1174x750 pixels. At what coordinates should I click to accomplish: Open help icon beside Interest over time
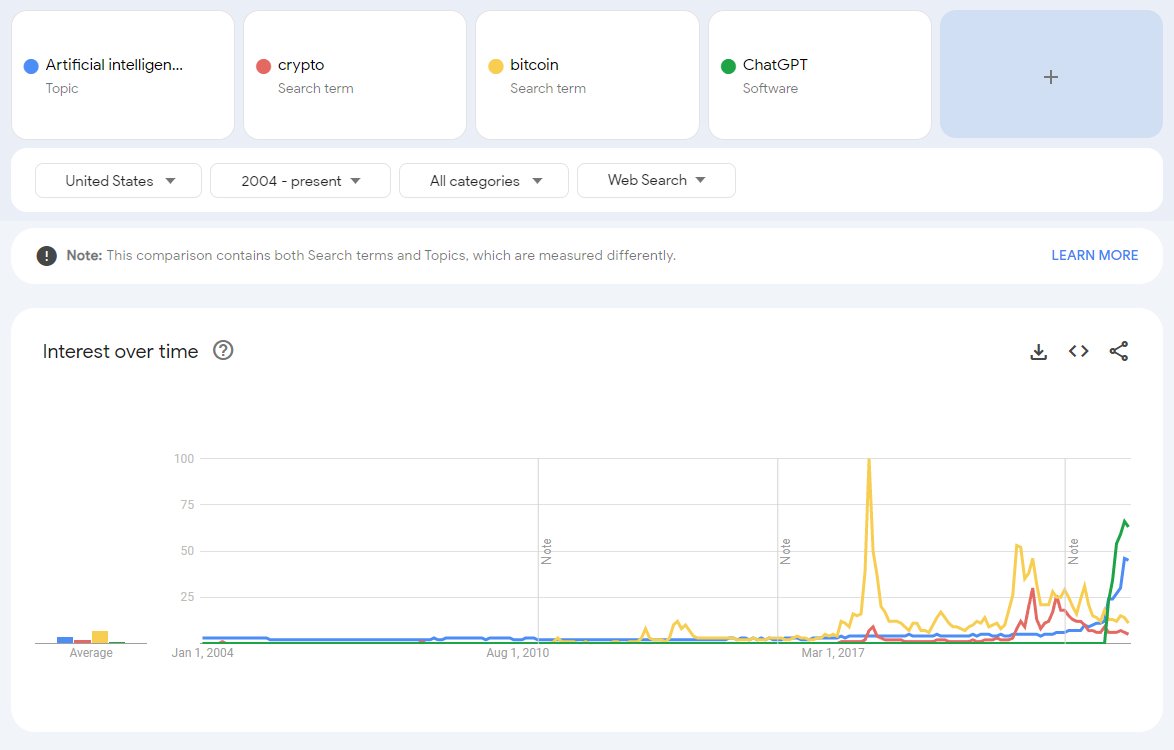tap(223, 350)
